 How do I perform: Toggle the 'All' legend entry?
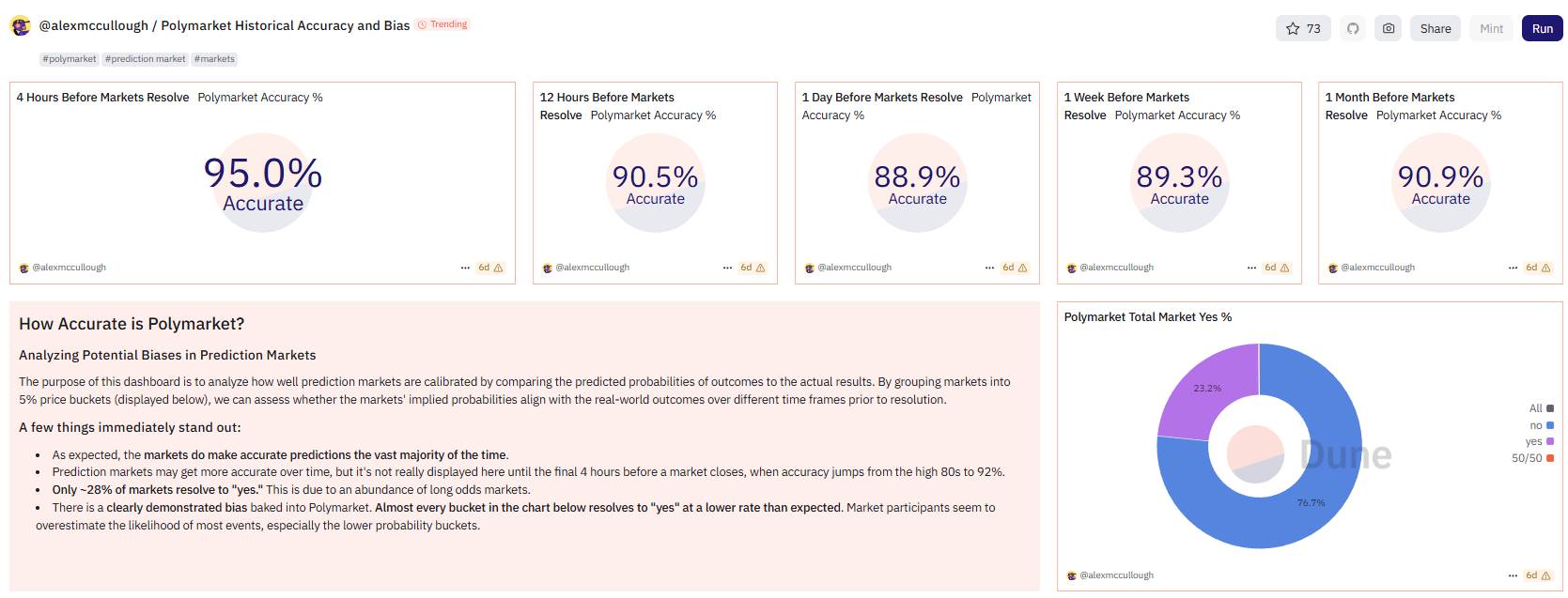(x=1541, y=408)
